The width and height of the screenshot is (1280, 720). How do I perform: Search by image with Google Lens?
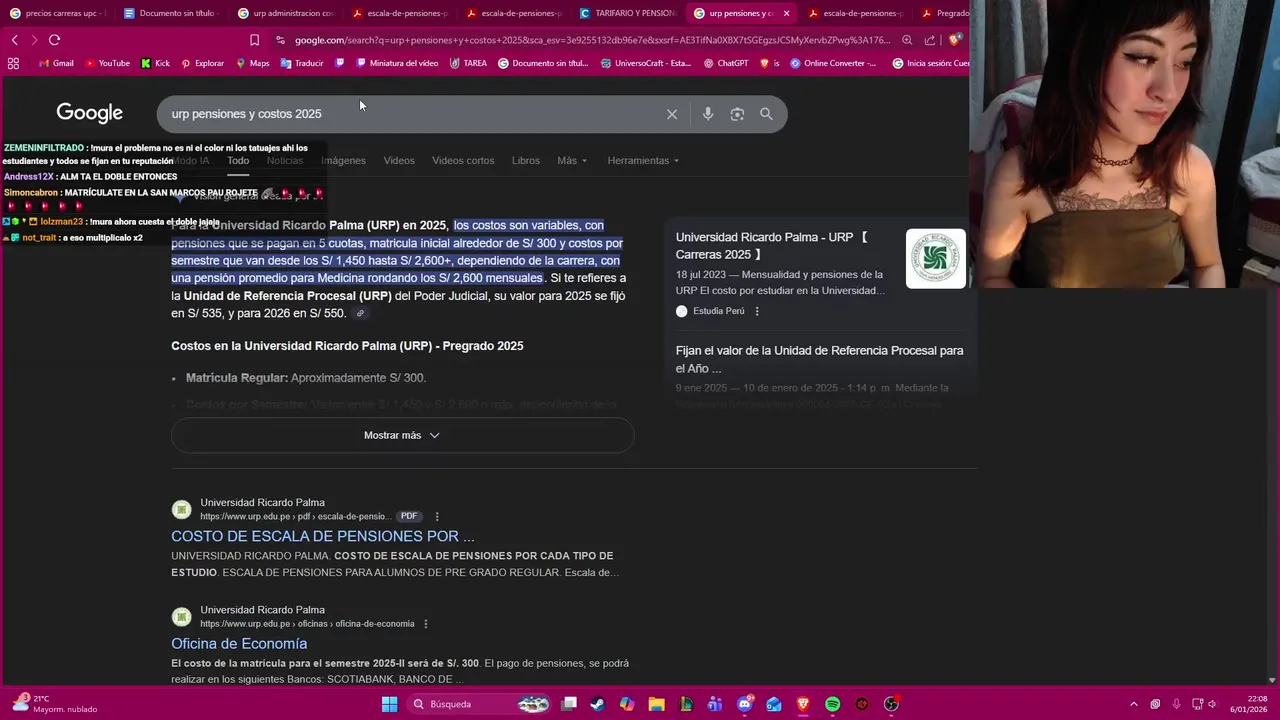click(737, 114)
